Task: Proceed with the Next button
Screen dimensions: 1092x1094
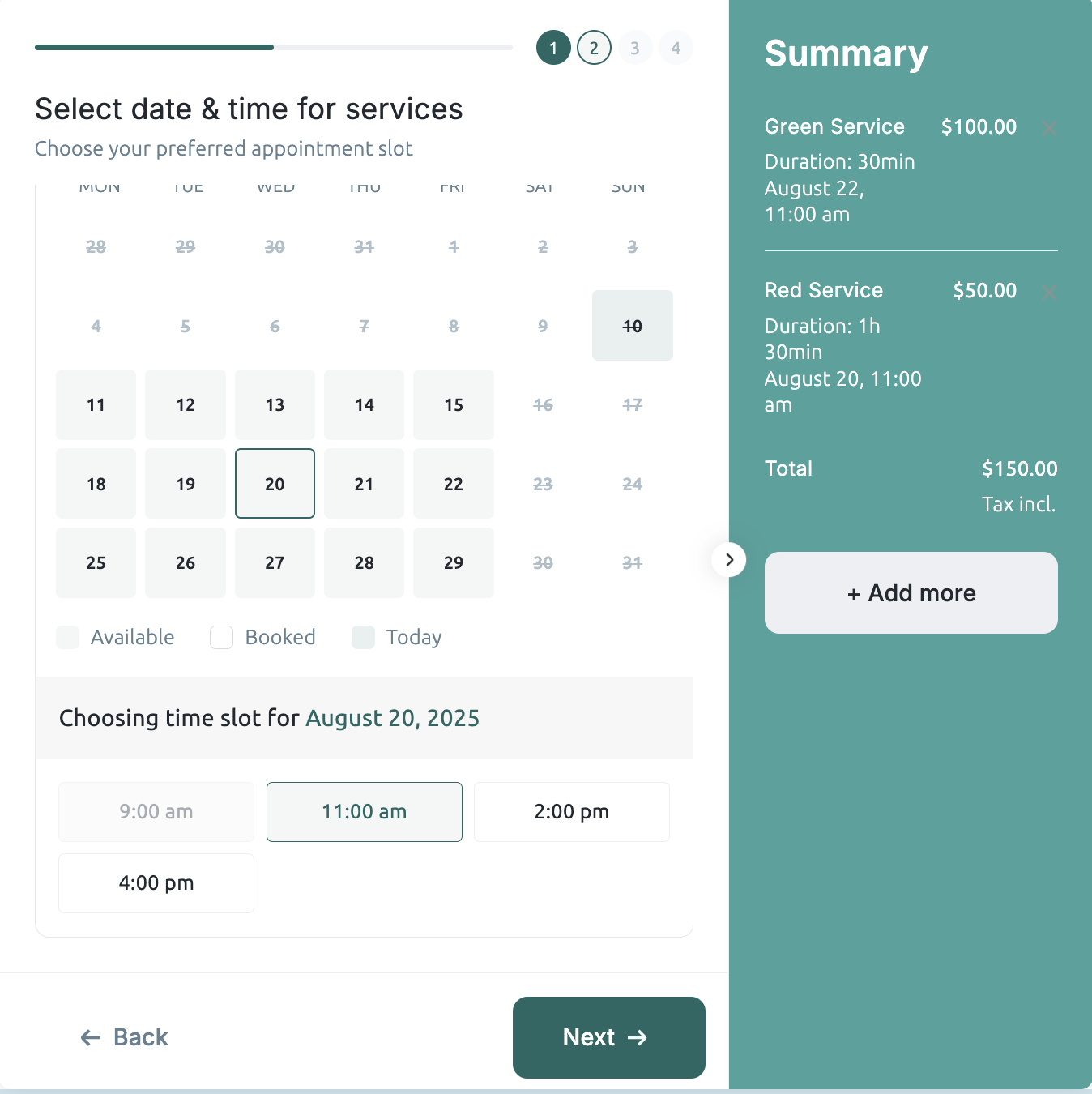Action: click(608, 1037)
